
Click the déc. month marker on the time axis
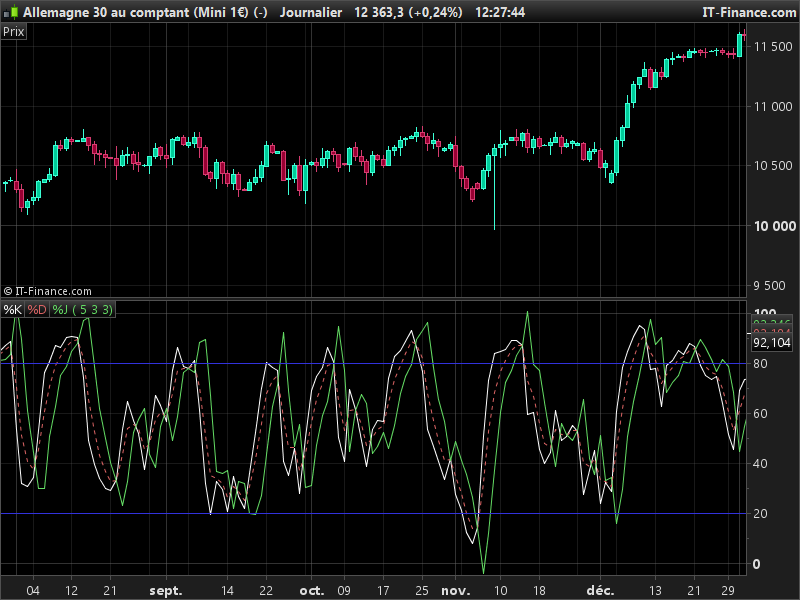coord(600,591)
